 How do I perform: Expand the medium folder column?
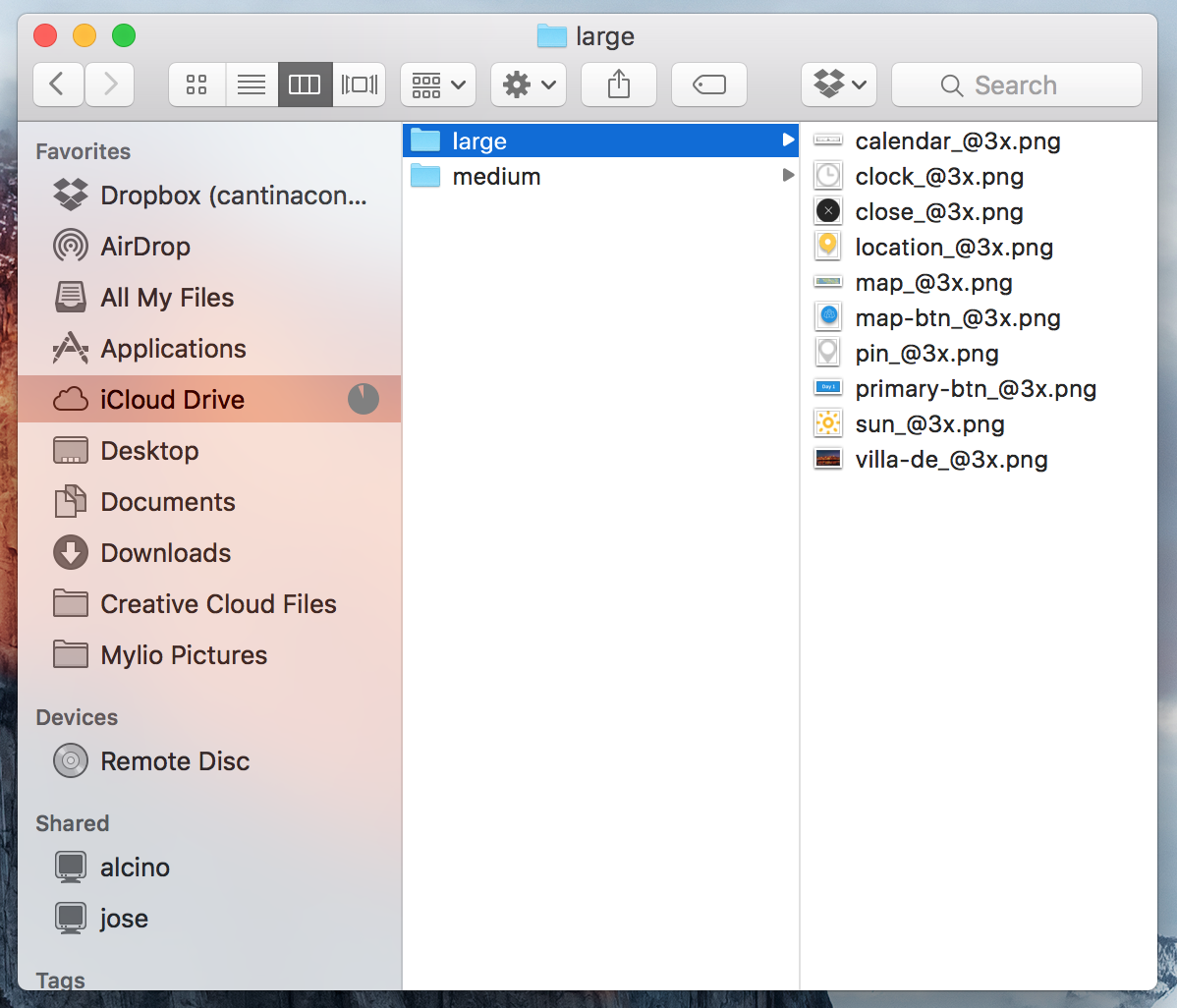click(x=788, y=176)
